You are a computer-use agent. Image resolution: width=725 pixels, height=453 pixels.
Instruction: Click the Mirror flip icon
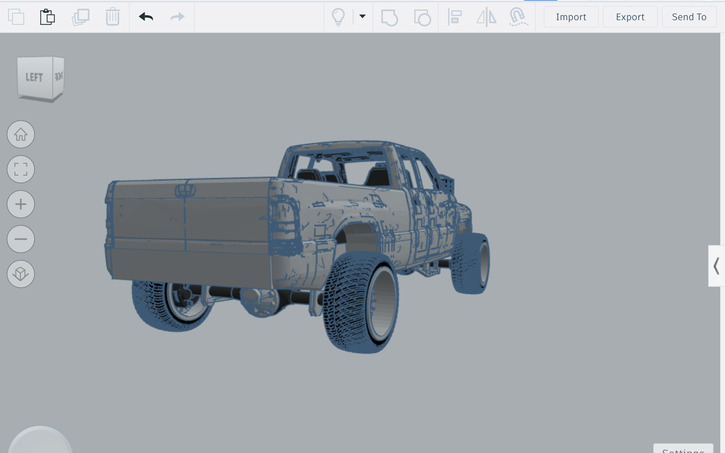pos(486,17)
